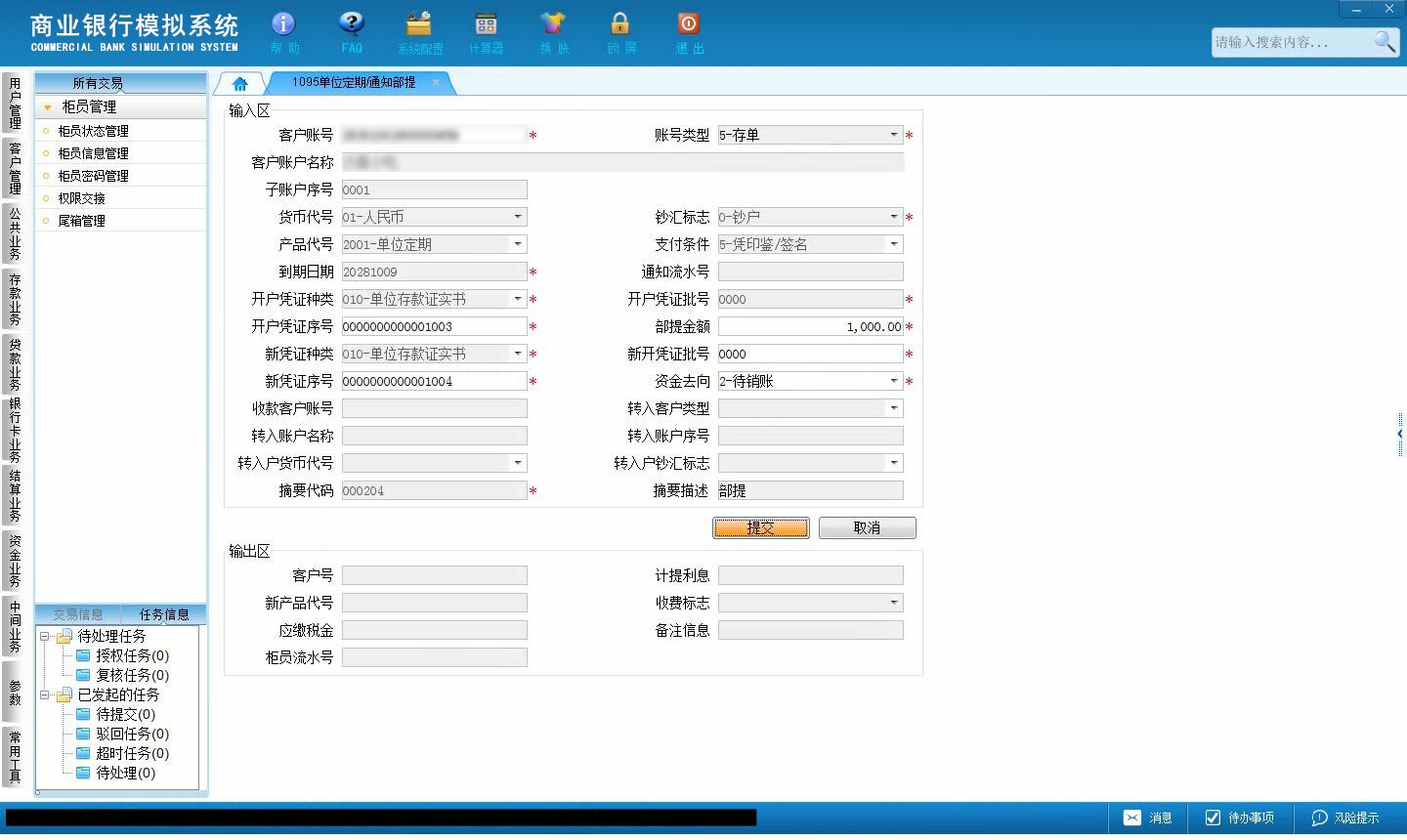Select 驳回任务(0) tree item

tap(132, 734)
